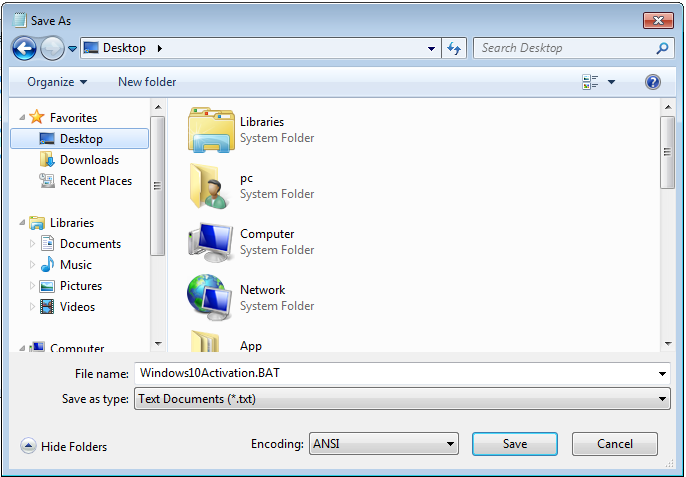Click the navigation pane scroll down arrow
This screenshot has height=477, width=686.
pyautogui.click(x=158, y=344)
